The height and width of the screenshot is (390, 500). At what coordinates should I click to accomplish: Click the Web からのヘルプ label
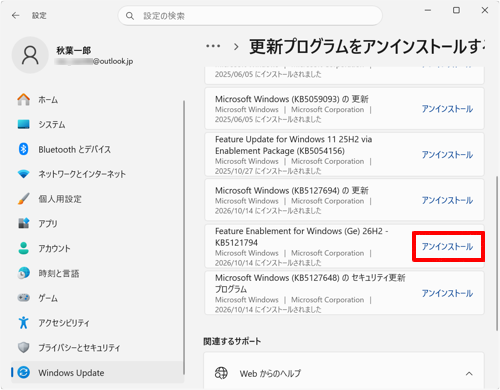pyautogui.click(x=270, y=374)
